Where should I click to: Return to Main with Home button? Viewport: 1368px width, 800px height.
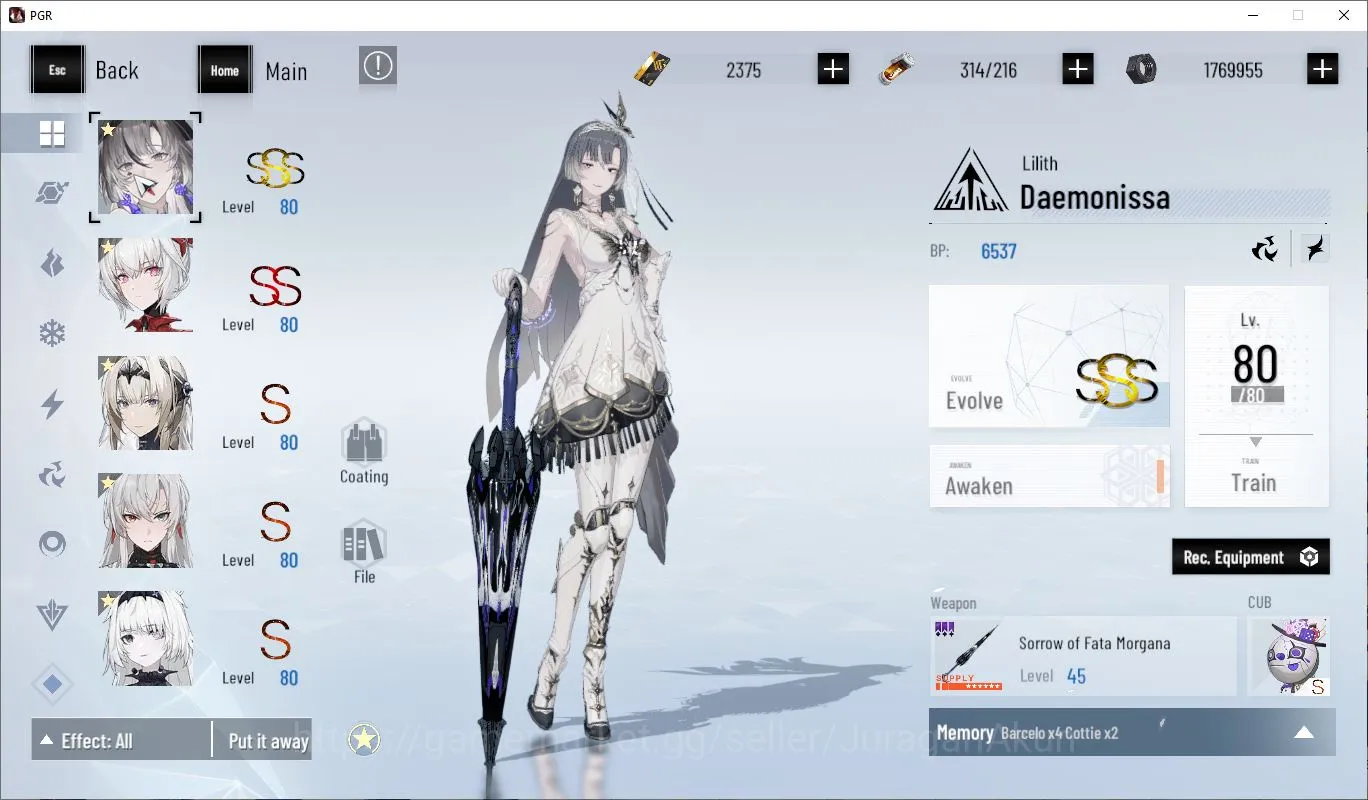225,70
